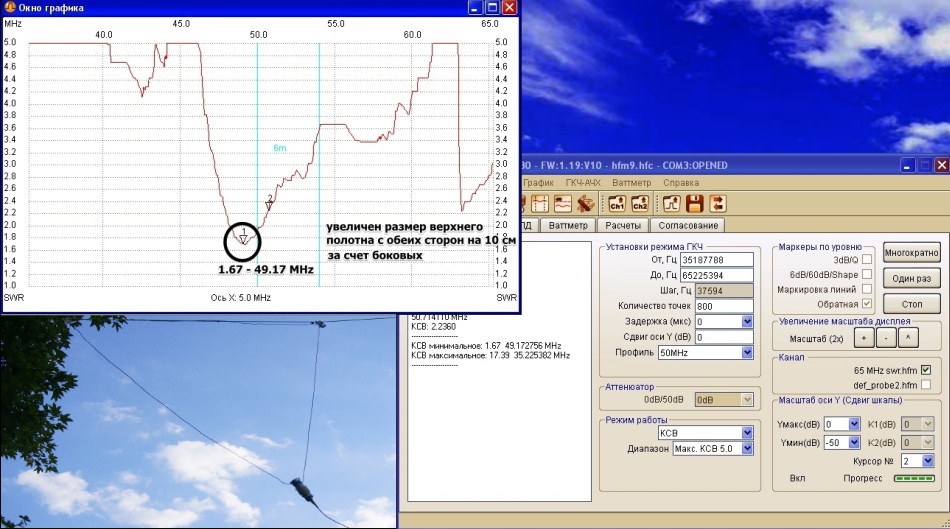Click the Масштаб plus (+) button
The image size is (950, 529).
click(x=864, y=338)
